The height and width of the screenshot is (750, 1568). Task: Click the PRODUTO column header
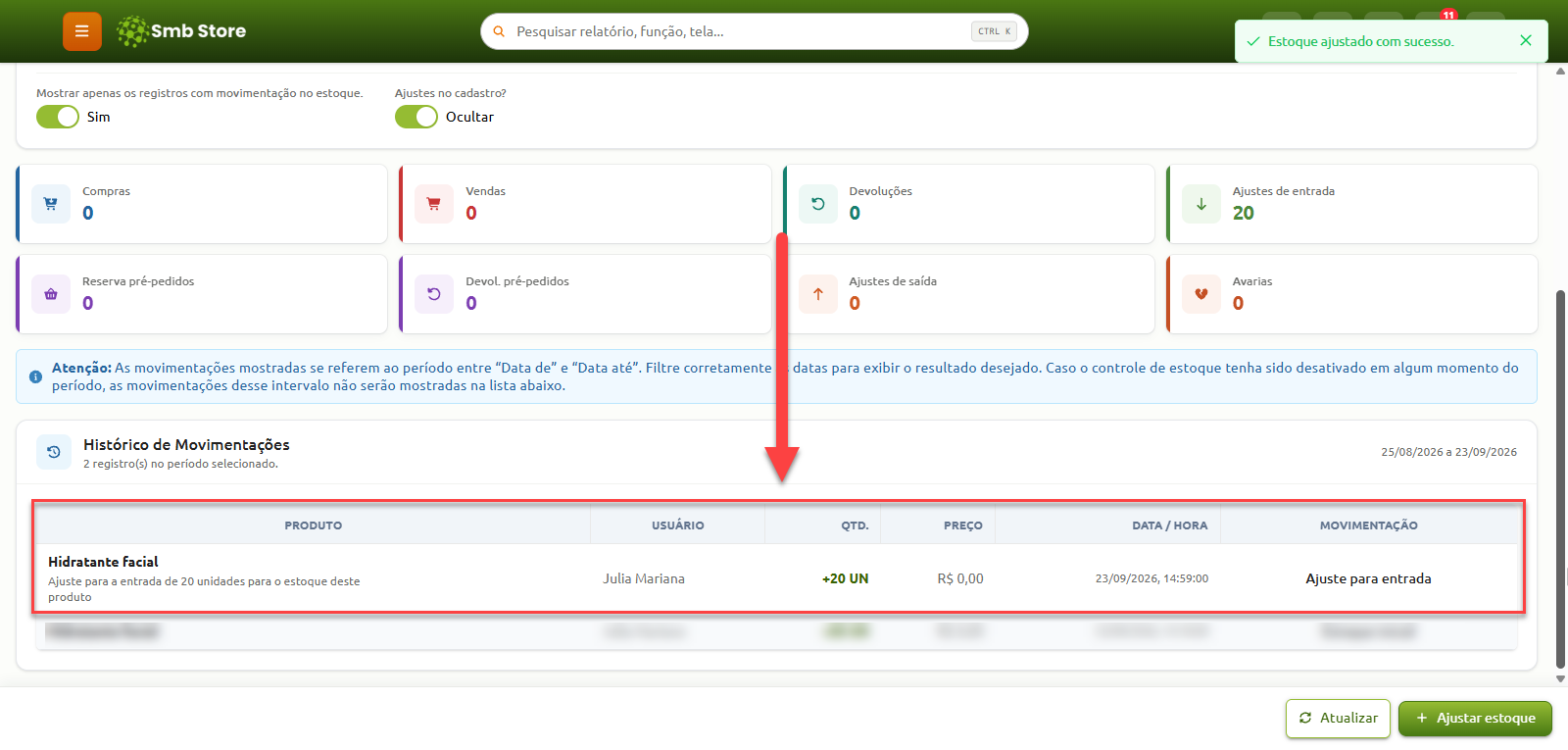pyautogui.click(x=314, y=525)
